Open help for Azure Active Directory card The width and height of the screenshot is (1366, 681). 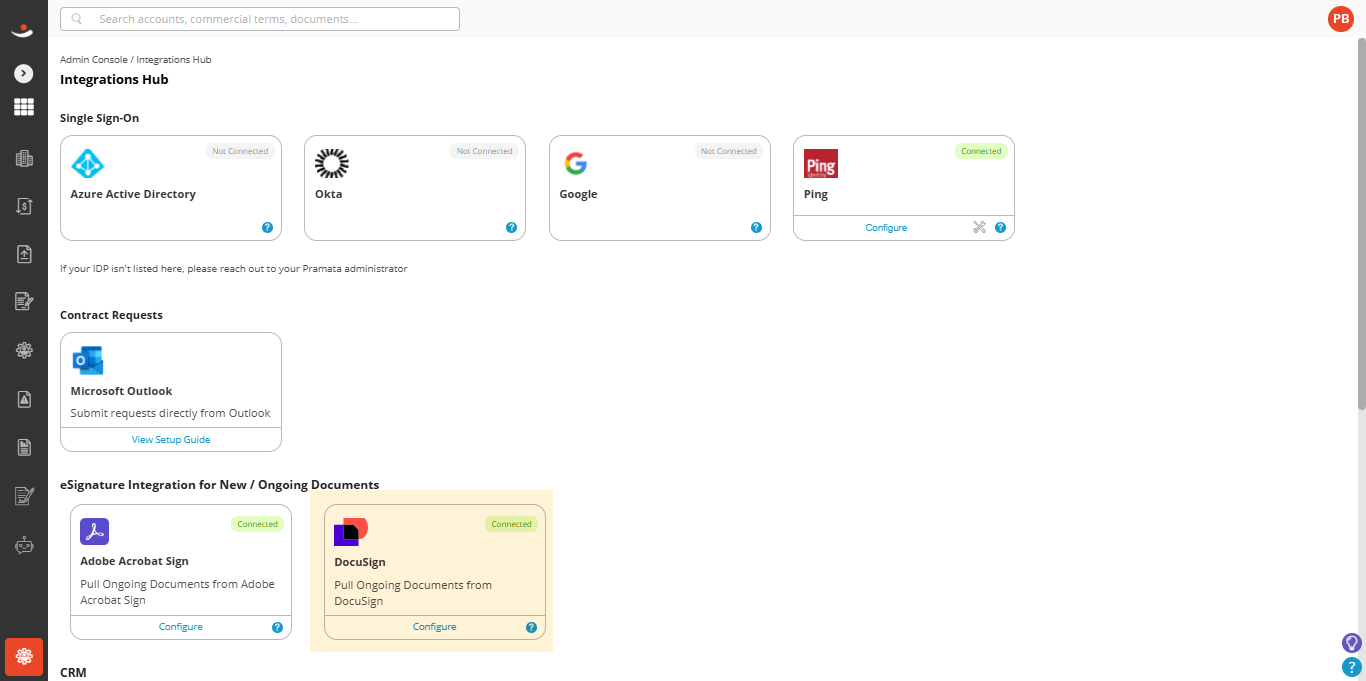pyautogui.click(x=267, y=227)
